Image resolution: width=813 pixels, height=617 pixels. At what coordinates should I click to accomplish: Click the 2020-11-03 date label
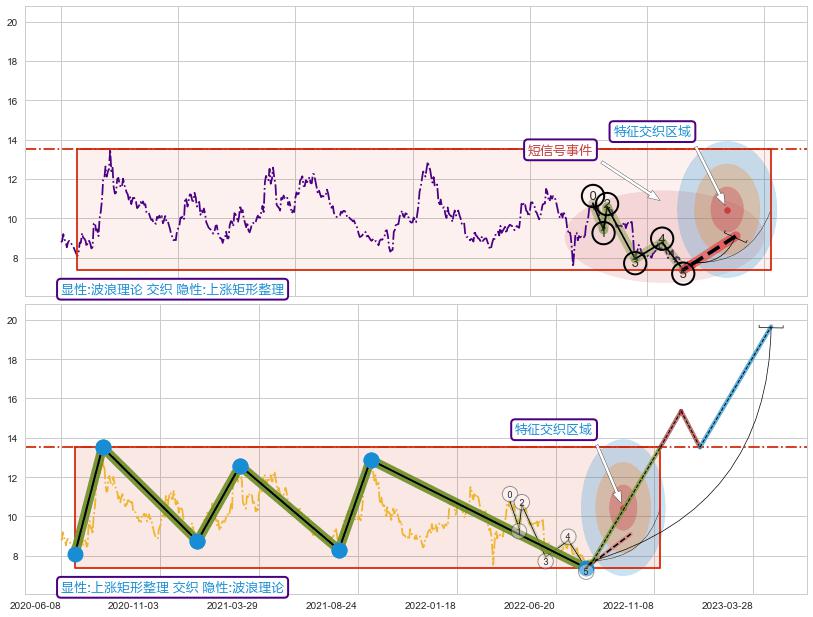[x=133, y=606]
